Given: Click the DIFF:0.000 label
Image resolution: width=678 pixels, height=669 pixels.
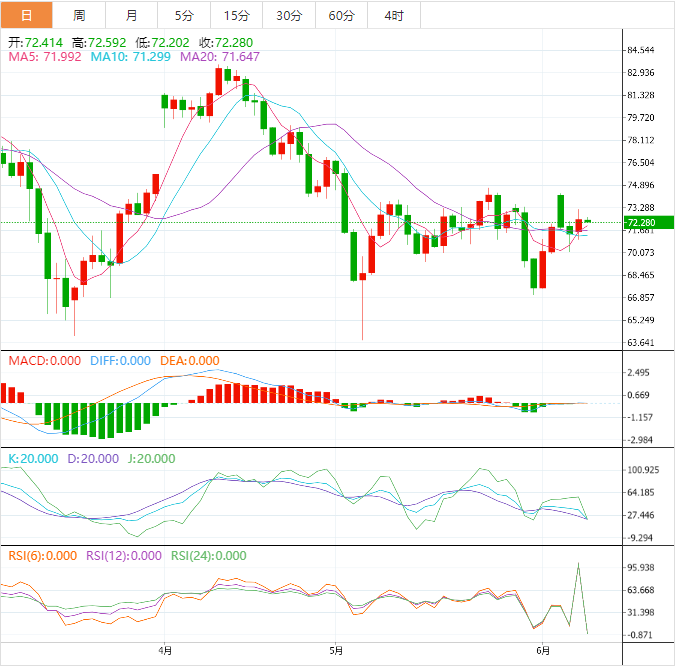Looking at the screenshot, I should coord(120,361).
